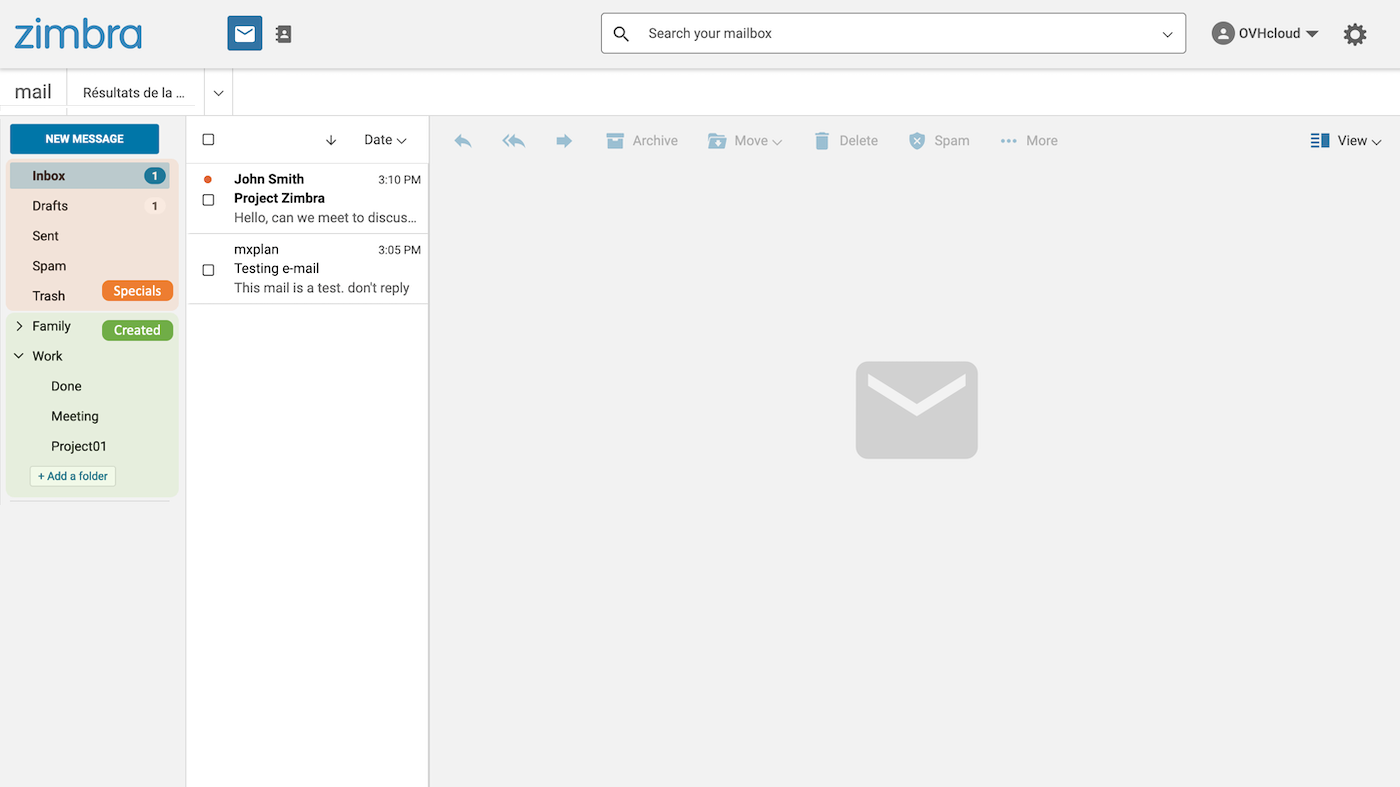The image size is (1400, 787).
Task: Click the Delete trash can icon
Action: (x=822, y=141)
